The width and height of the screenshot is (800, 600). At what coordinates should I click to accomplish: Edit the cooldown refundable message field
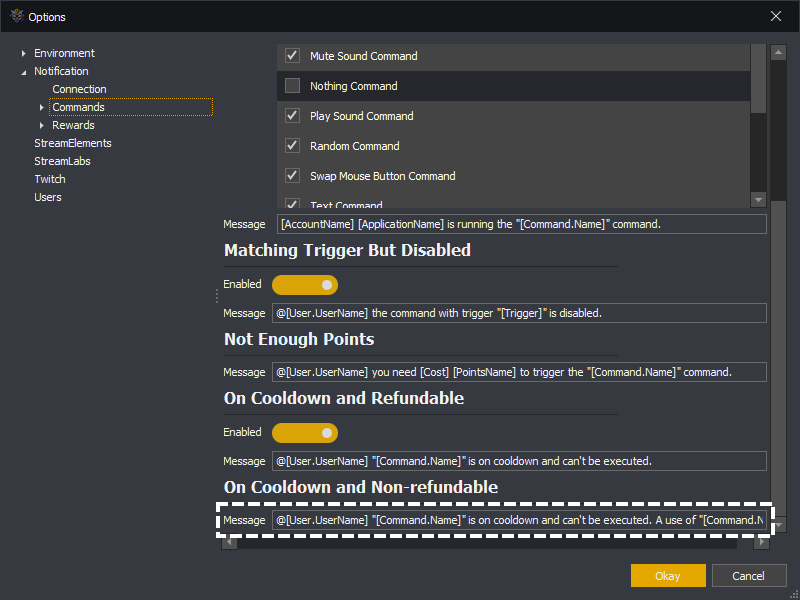pos(519,461)
